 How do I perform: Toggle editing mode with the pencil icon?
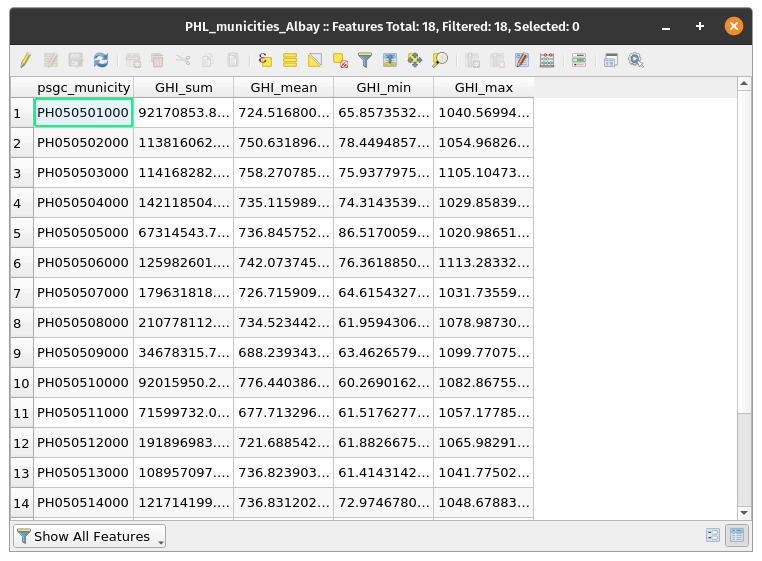click(x=25, y=61)
